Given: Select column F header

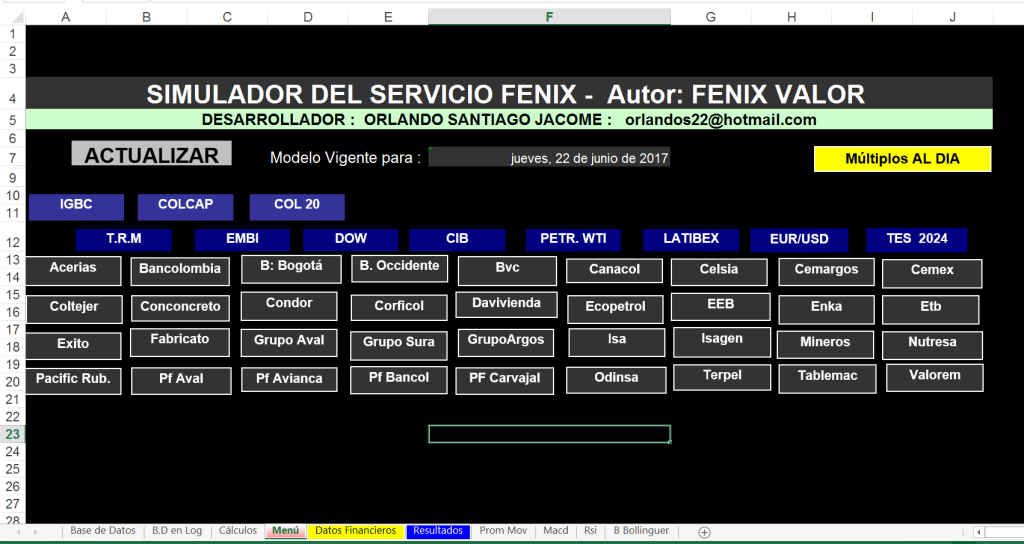Looking at the screenshot, I should [x=549, y=16].
